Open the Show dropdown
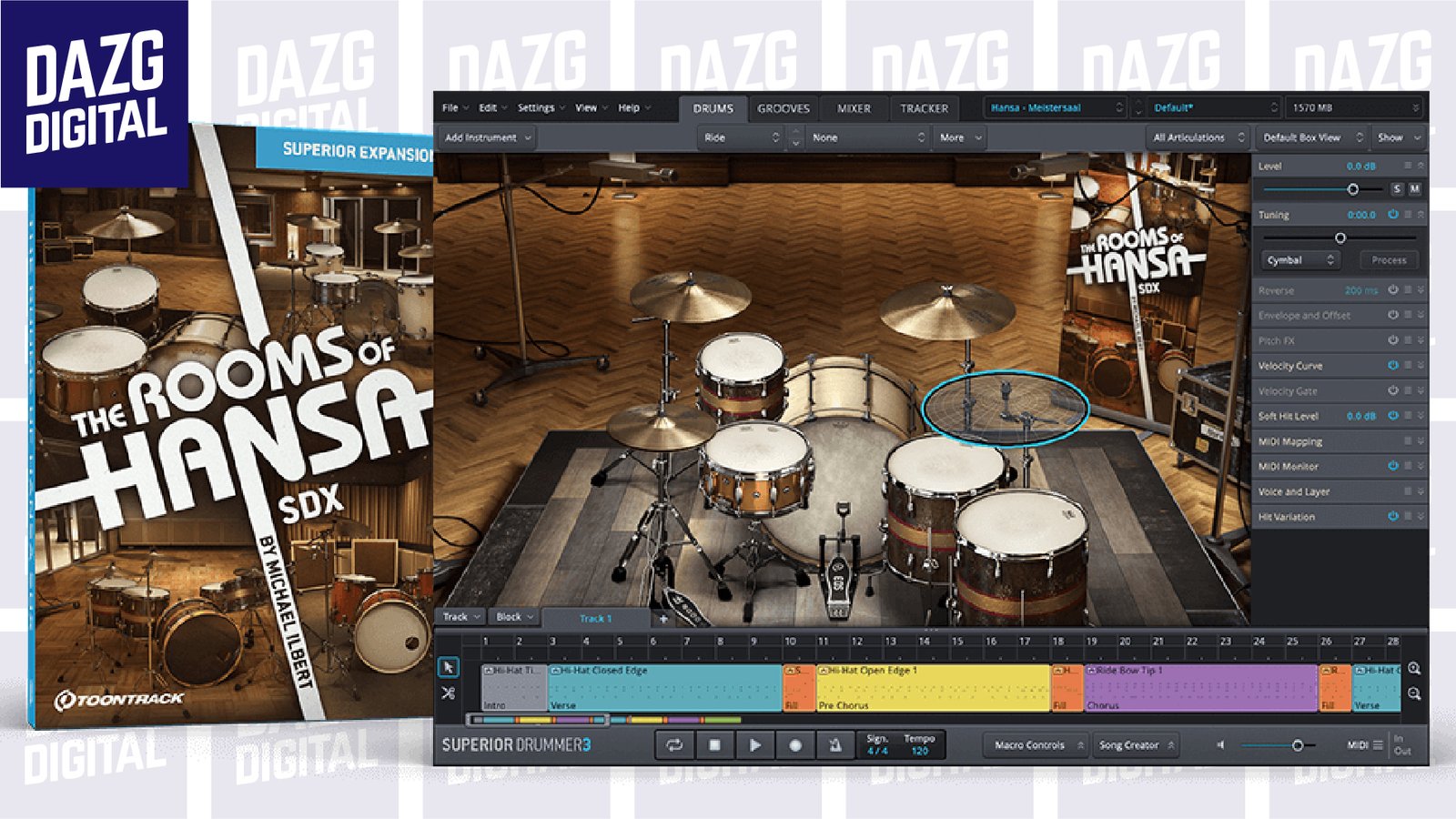1456x819 pixels. click(1398, 137)
